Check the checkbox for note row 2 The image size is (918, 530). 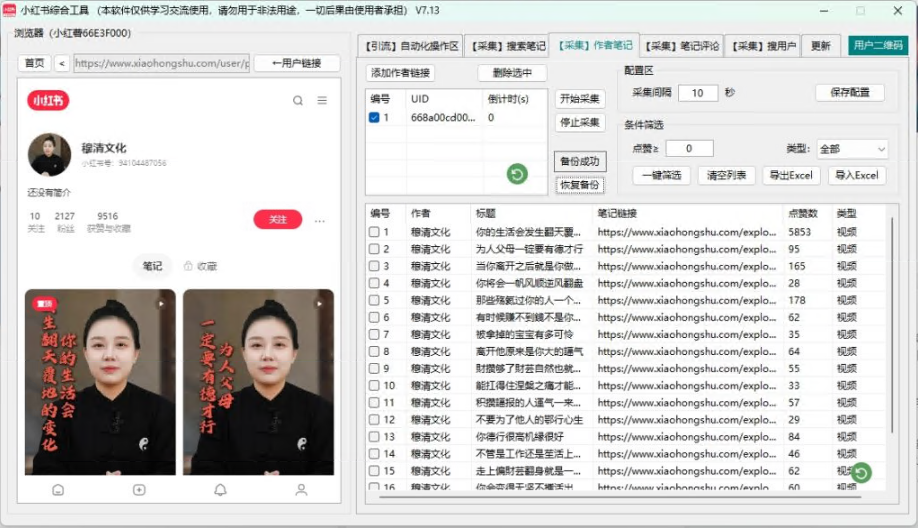pyautogui.click(x=374, y=249)
